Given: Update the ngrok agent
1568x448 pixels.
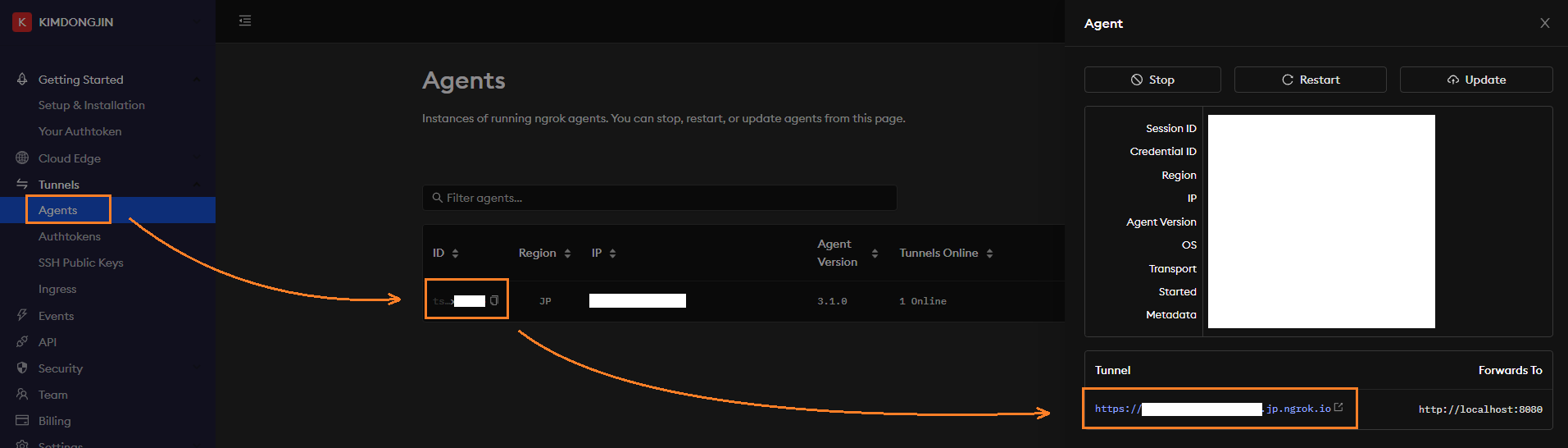Looking at the screenshot, I should click(x=1476, y=80).
